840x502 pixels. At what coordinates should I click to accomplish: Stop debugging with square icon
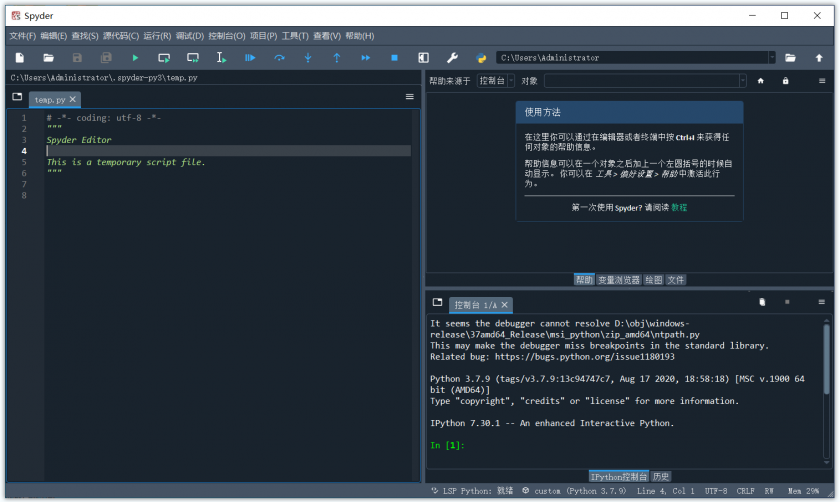[x=394, y=57]
